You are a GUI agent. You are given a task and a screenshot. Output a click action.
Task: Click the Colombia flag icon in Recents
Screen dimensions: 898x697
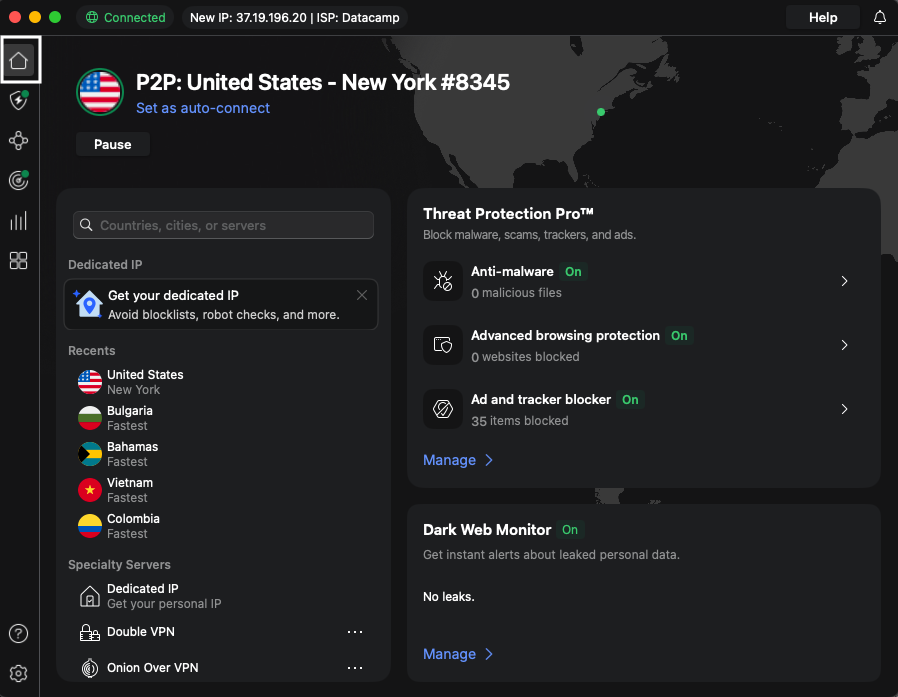[90, 526]
